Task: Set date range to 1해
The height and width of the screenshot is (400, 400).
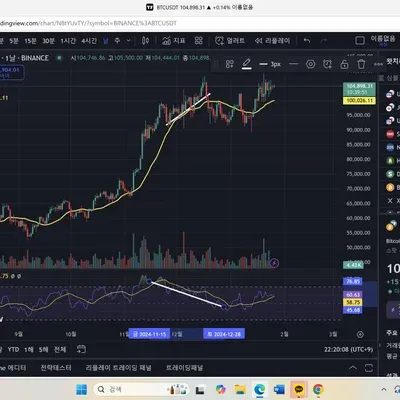Action: 29,349
